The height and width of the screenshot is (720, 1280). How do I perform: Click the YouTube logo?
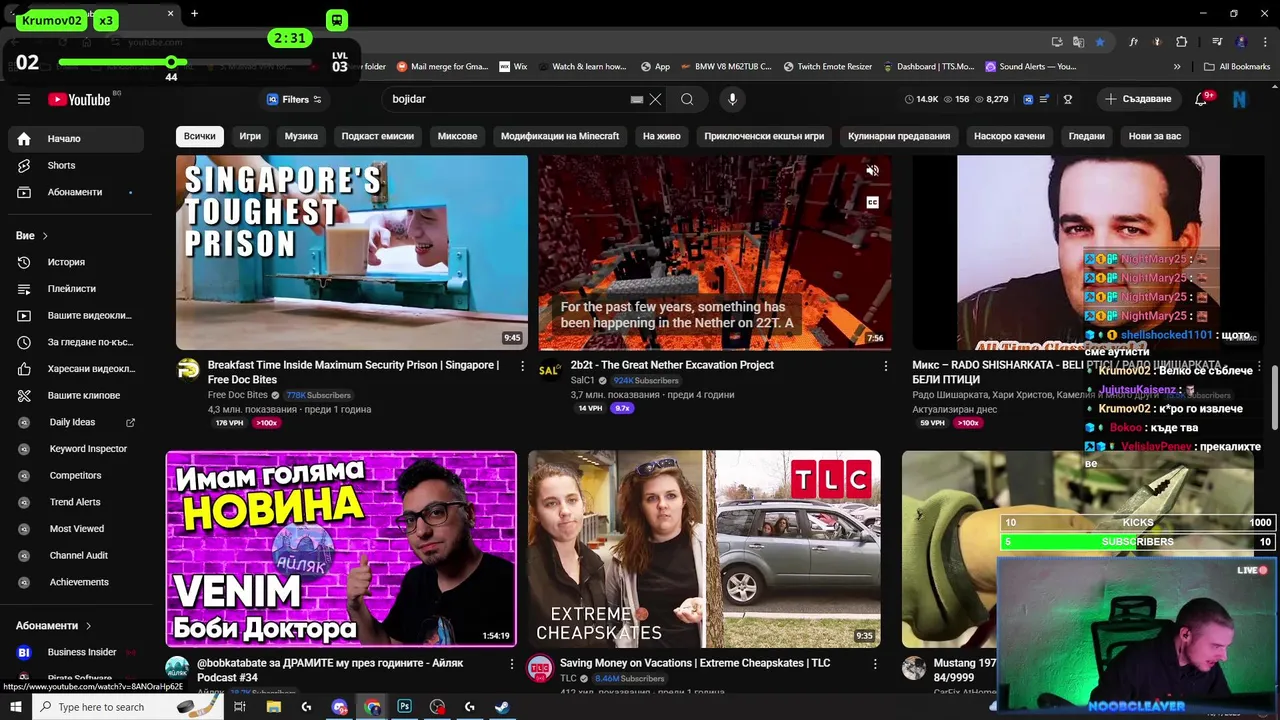[x=80, y=99]
